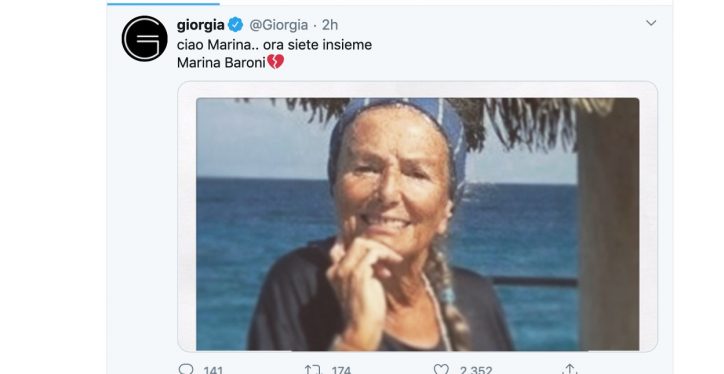Share the tweet via upload arrow icon

pos(570,369)
